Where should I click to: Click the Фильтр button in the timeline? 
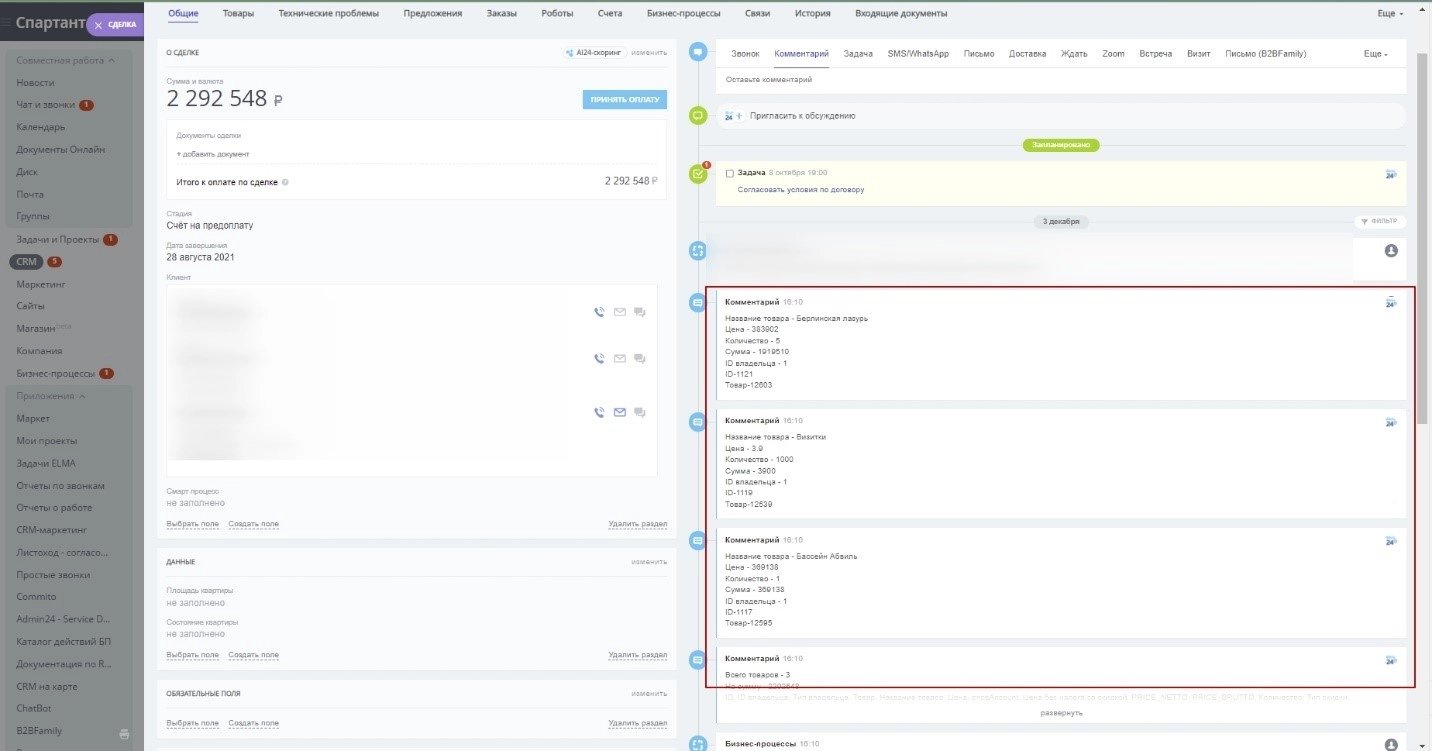pos(1379,221)
